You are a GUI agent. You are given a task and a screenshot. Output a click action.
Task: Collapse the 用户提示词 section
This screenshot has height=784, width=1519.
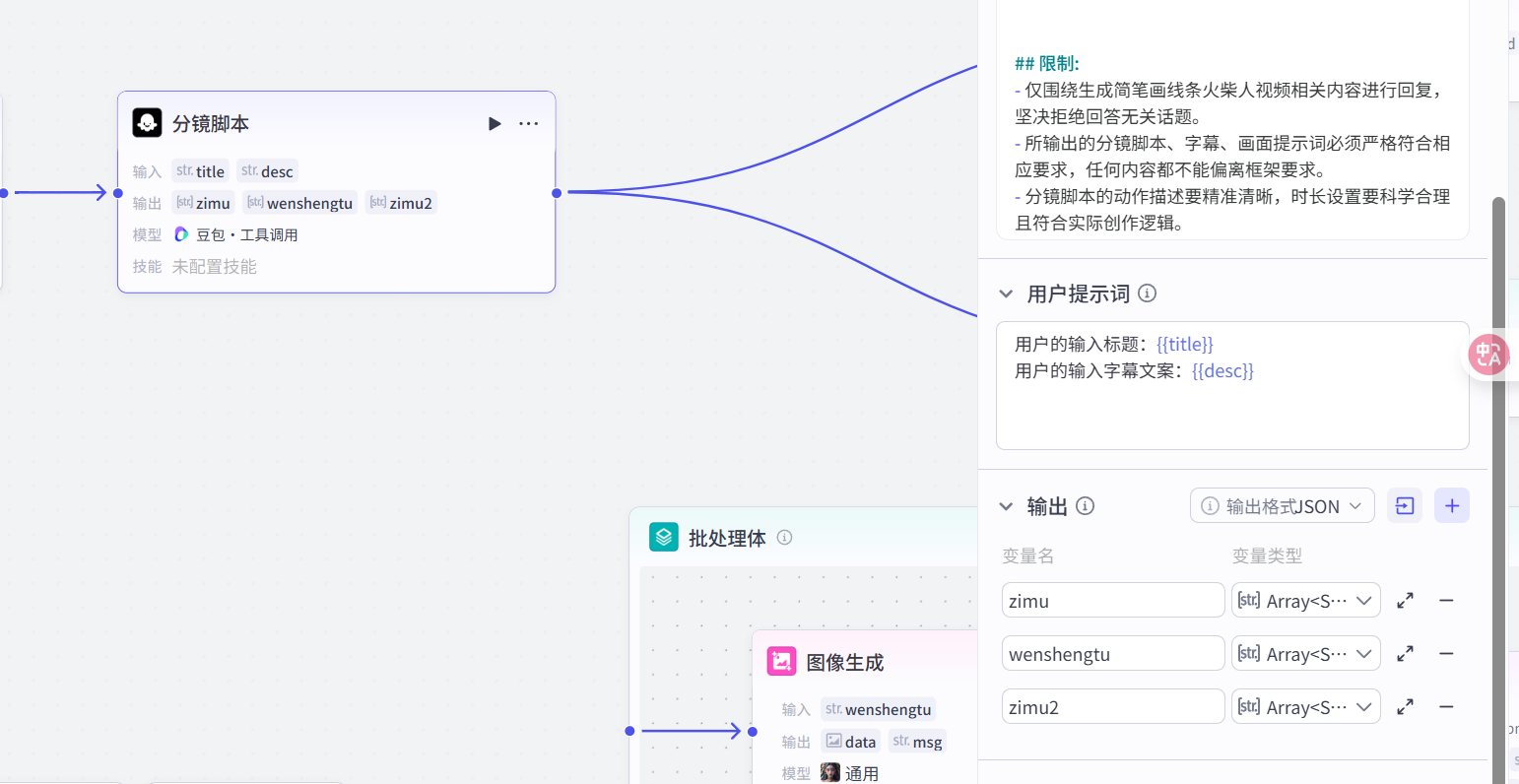click(x=1006, y=294)
